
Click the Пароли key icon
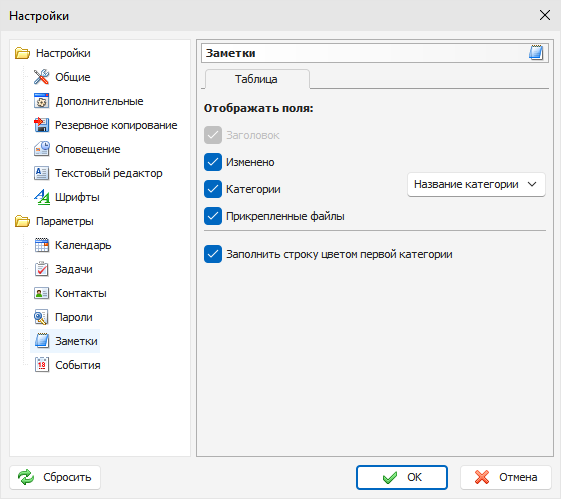click(42, 317)
